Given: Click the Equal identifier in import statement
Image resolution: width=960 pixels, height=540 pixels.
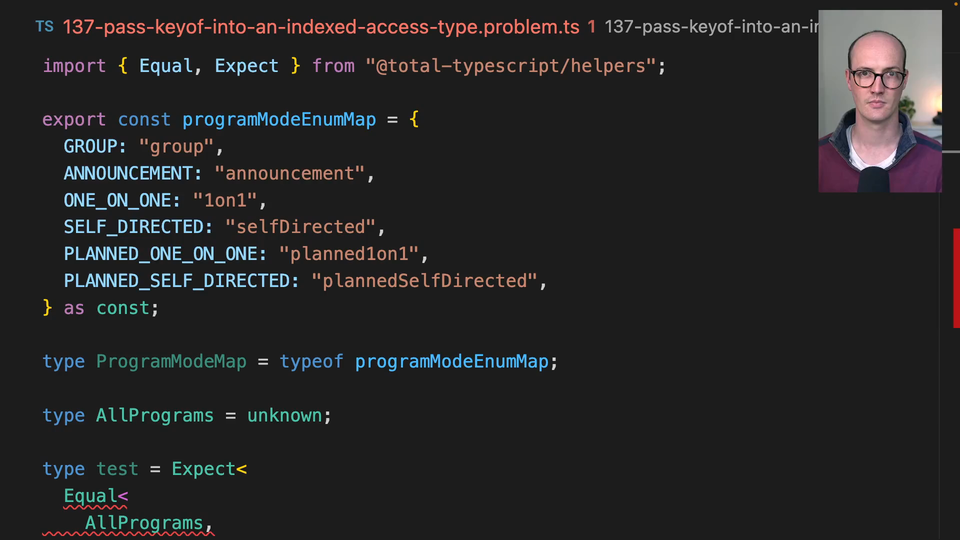Looking at the screenshot, I should click(x=166, y=66).
